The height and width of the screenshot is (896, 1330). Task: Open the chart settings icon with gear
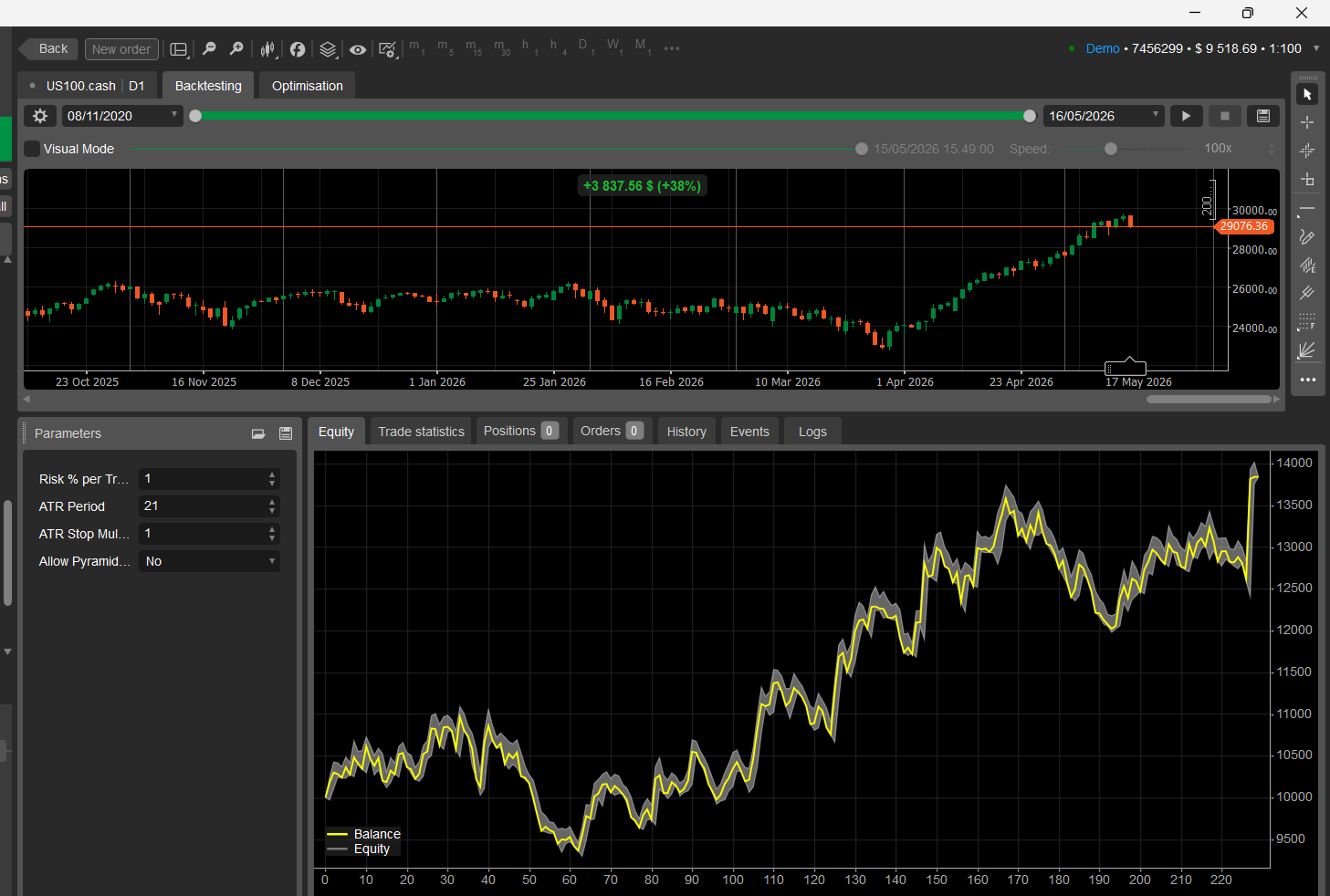pyautogui.click(x=388, y=49)
